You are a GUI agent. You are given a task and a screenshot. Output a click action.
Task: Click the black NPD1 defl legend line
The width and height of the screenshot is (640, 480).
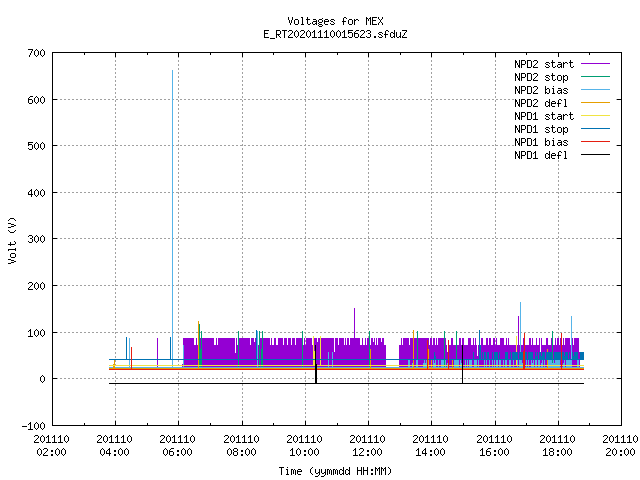tap(596, 155)
